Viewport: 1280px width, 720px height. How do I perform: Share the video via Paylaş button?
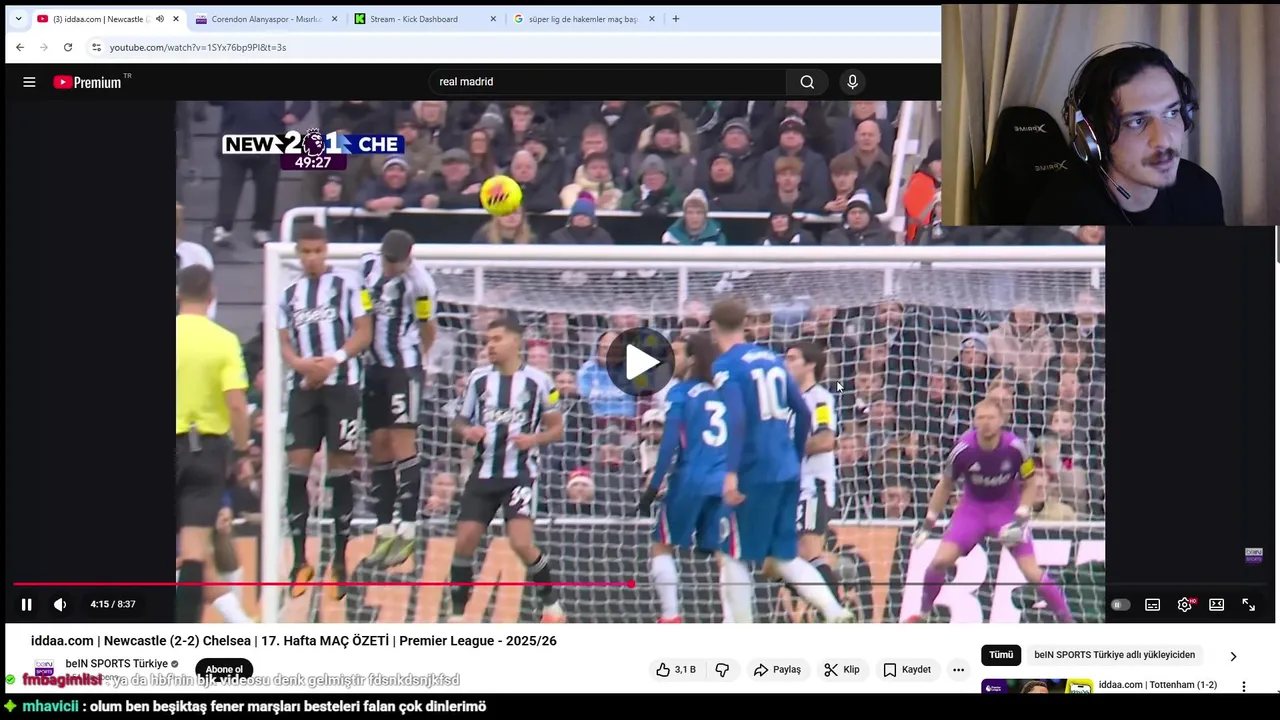click(x=777, y=670)
